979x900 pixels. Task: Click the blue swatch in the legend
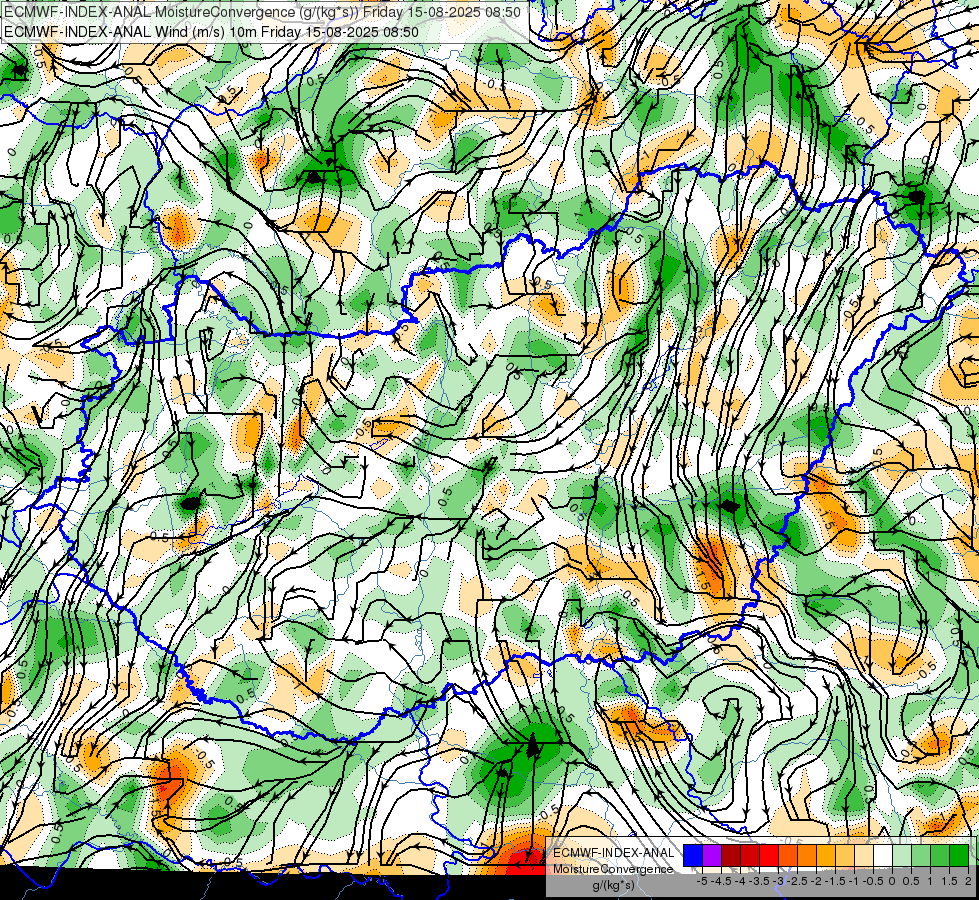coord(693,855)
